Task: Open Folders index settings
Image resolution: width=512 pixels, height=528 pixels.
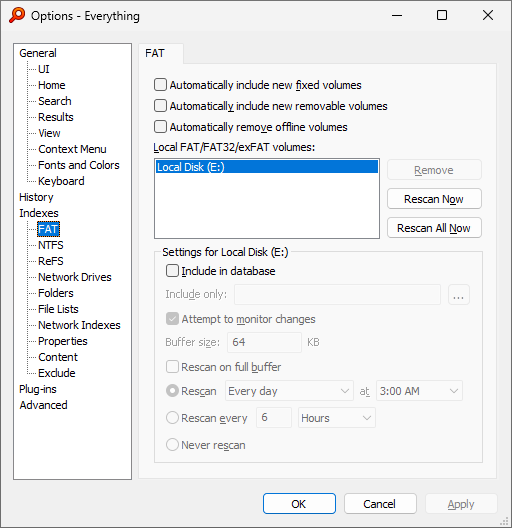Action: coord(56,293)
